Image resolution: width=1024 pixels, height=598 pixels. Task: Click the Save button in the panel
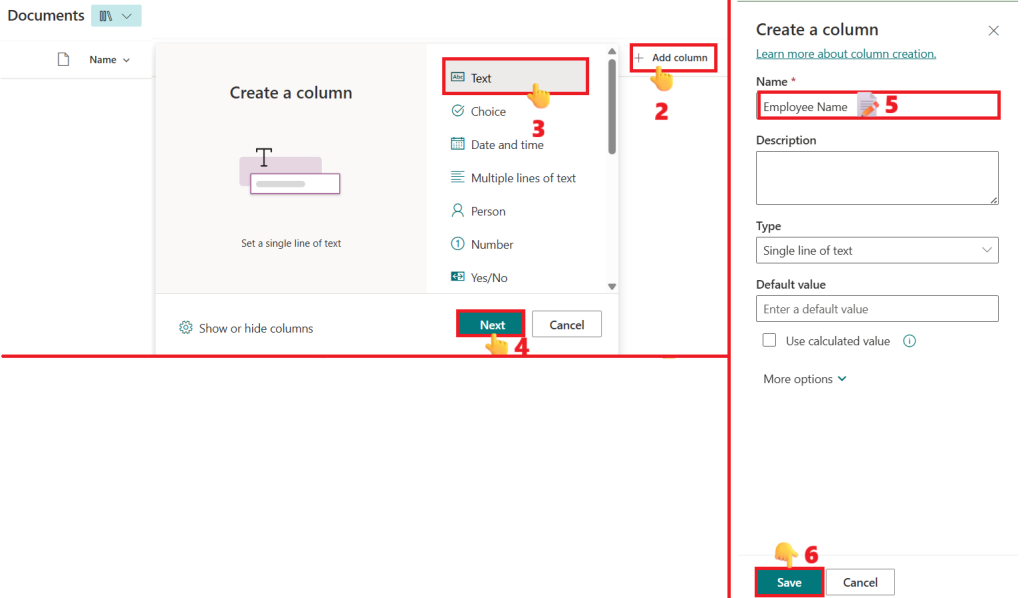click(x=788, y=582)
